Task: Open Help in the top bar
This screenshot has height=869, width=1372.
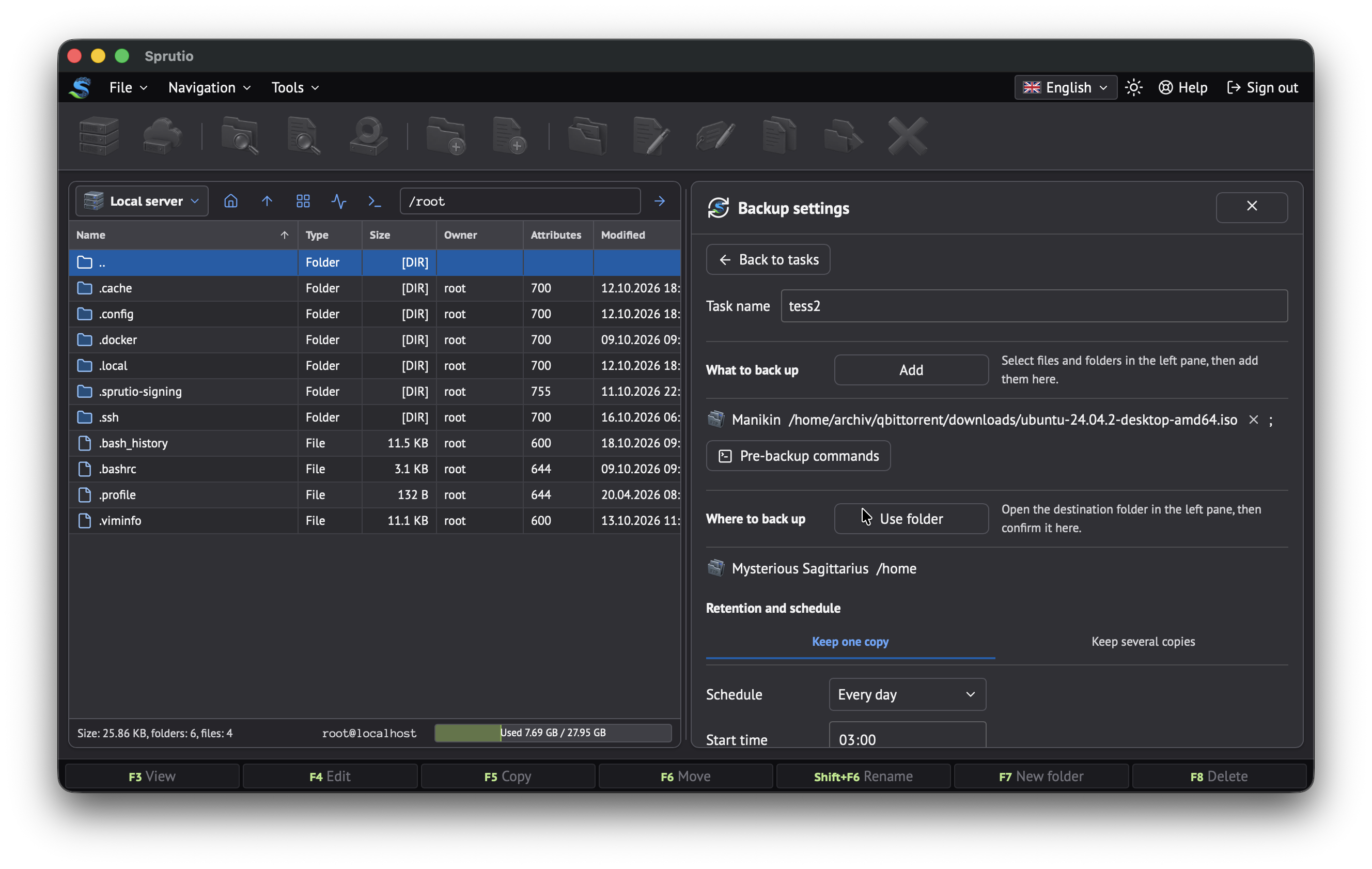Action: 1183,87
